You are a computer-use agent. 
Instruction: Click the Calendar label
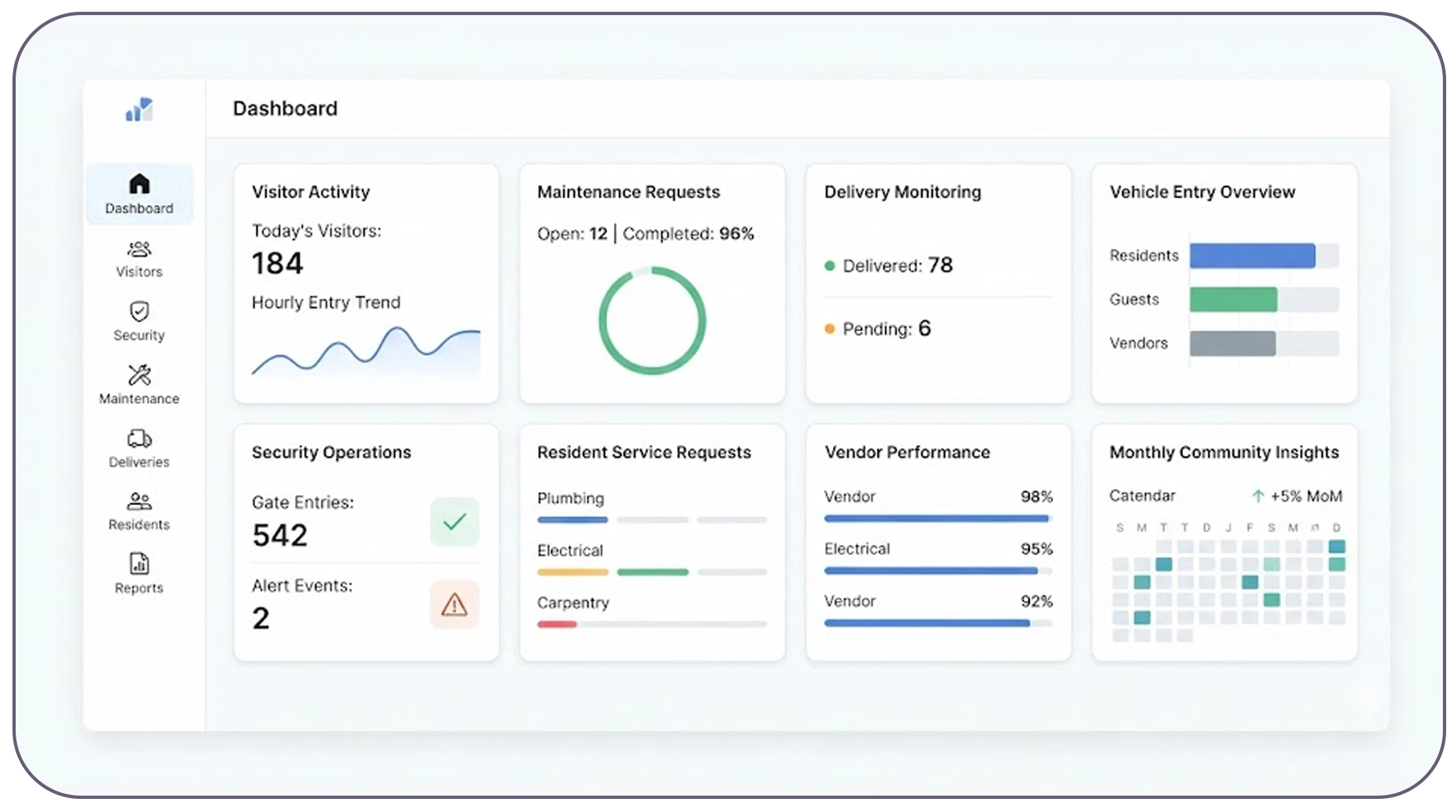[1142, 496]
